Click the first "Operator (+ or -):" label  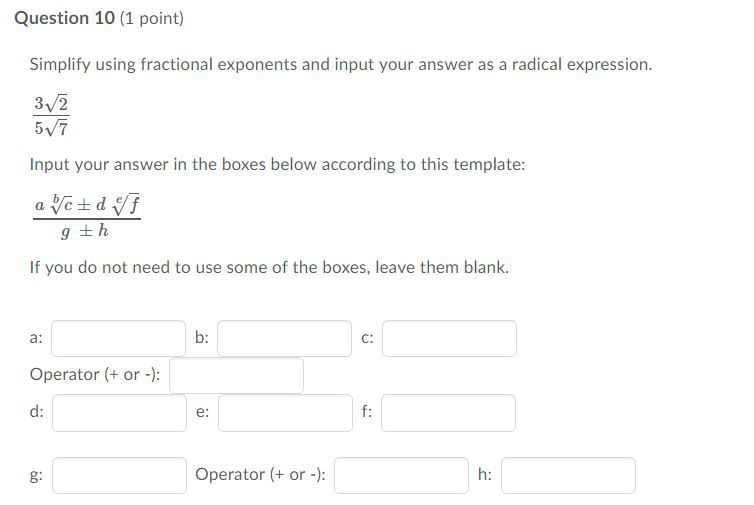pyautogui.click(x=95, y=375)
